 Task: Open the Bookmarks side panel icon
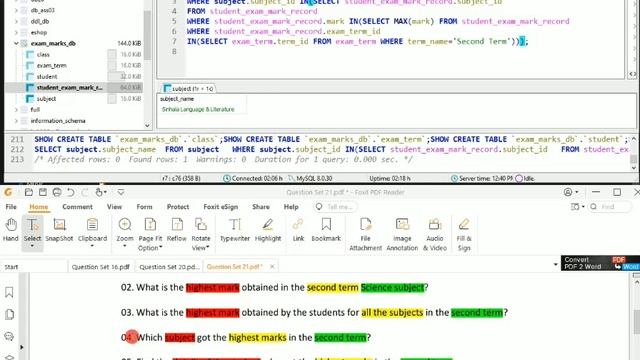pos(9,292)
